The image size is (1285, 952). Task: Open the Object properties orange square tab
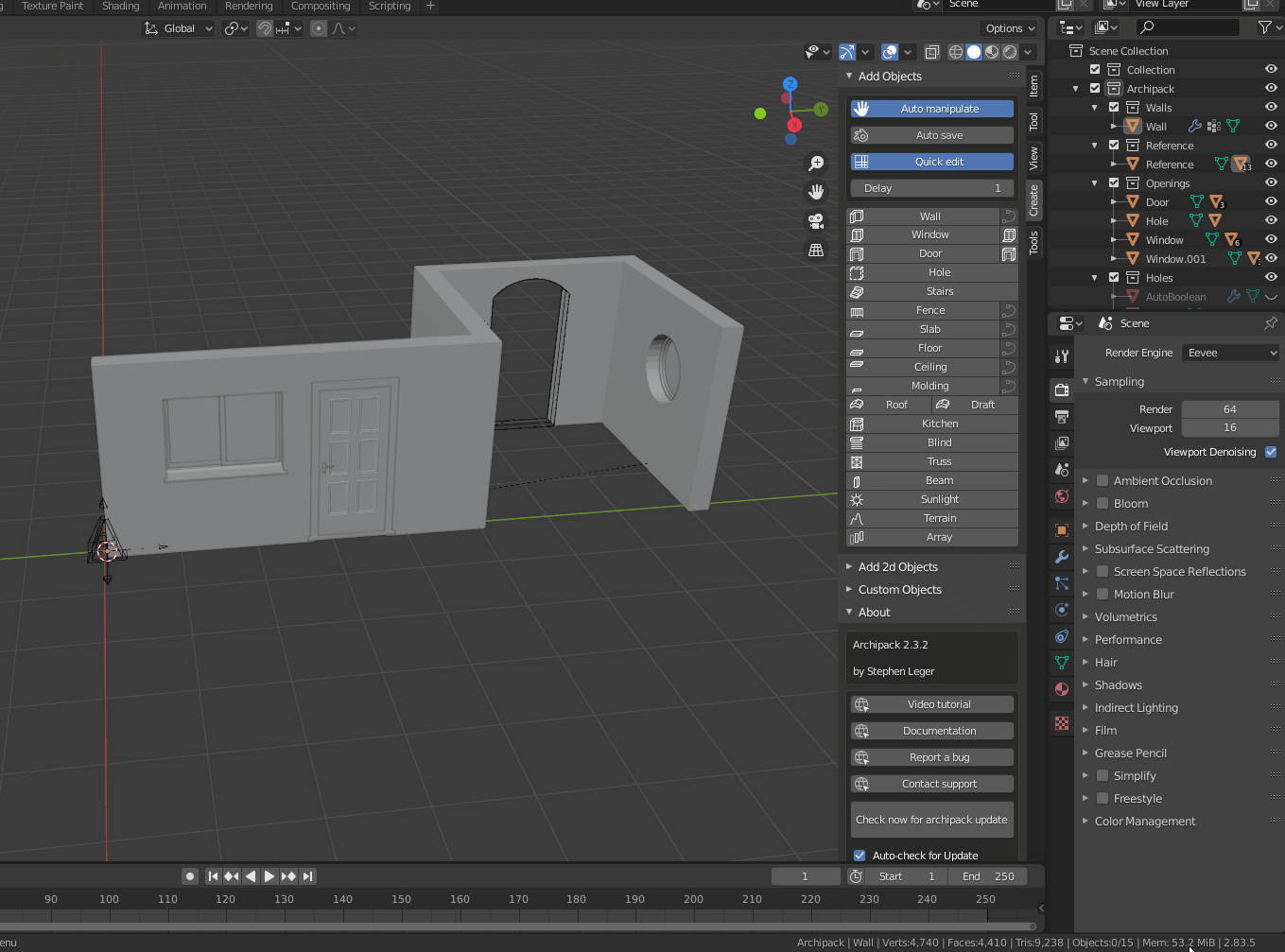1062,530
